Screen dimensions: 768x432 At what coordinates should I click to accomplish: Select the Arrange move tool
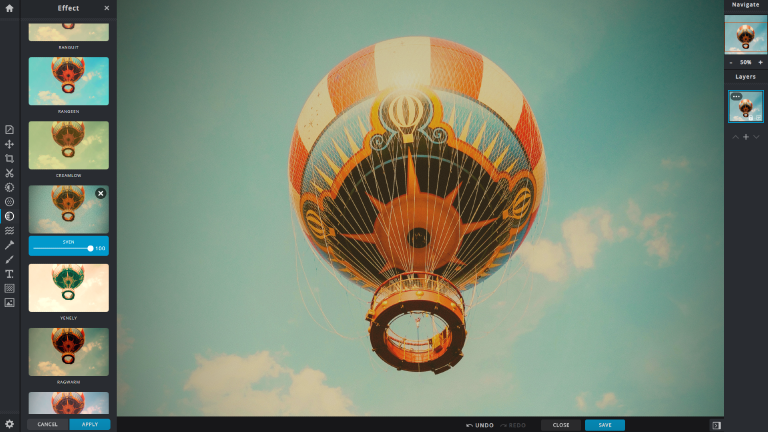(9, 144)
